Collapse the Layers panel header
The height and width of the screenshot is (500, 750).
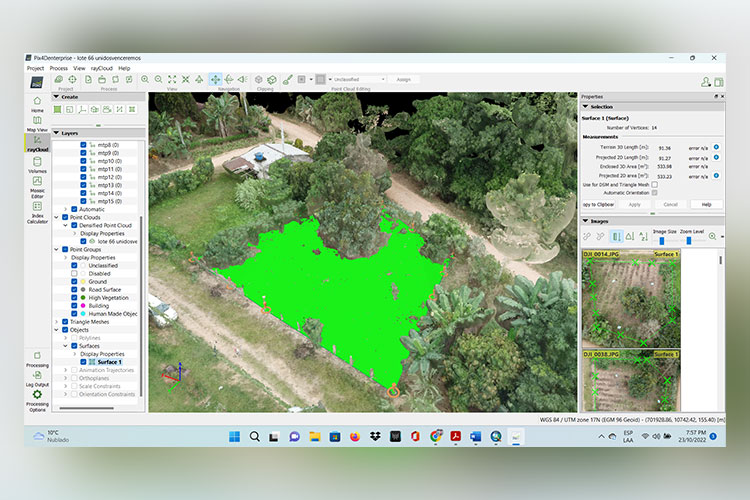coord(57,132)
